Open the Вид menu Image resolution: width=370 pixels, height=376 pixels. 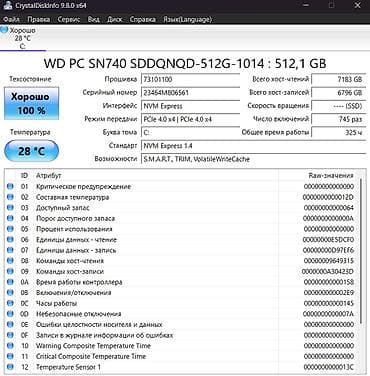click(x=93, y=19)
